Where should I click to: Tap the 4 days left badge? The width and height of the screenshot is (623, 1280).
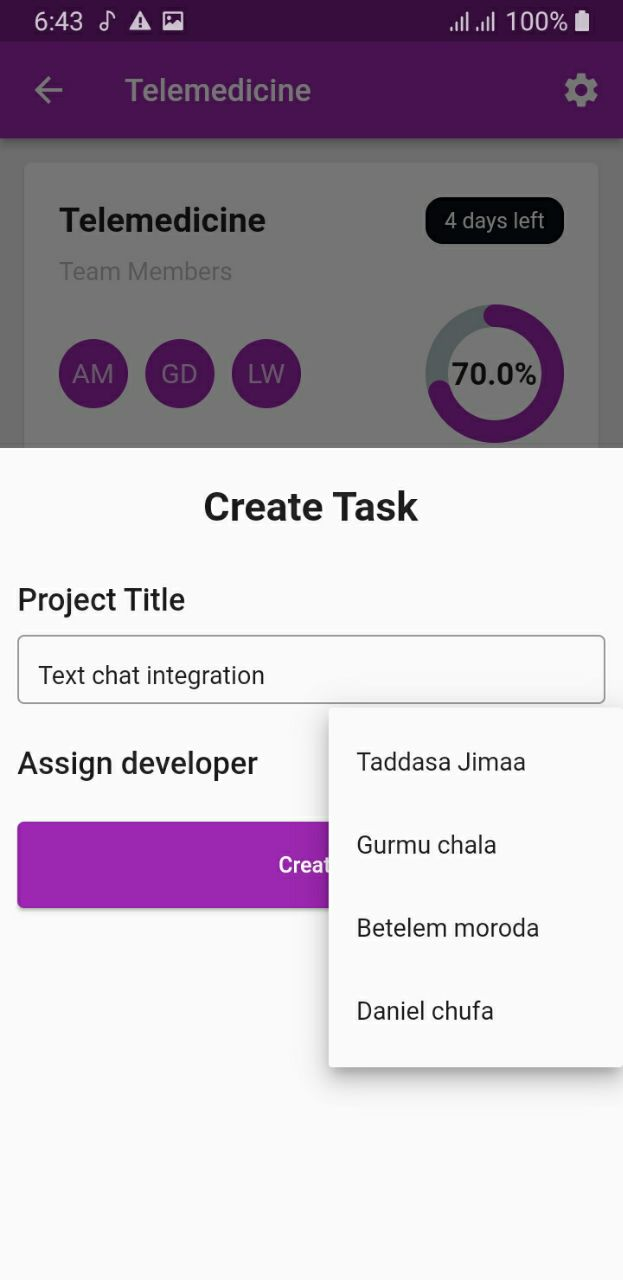(494, 220)
